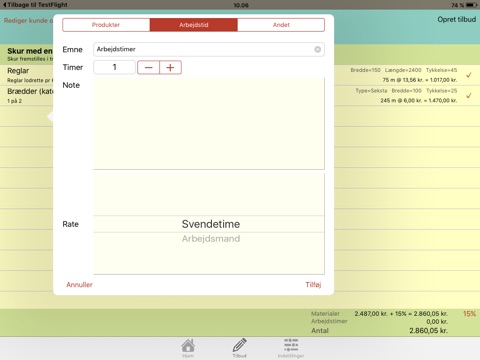Toggle checkmark on the Reglar row
The height and width of the screenshot is (360, 480).
tap(469, 75)
